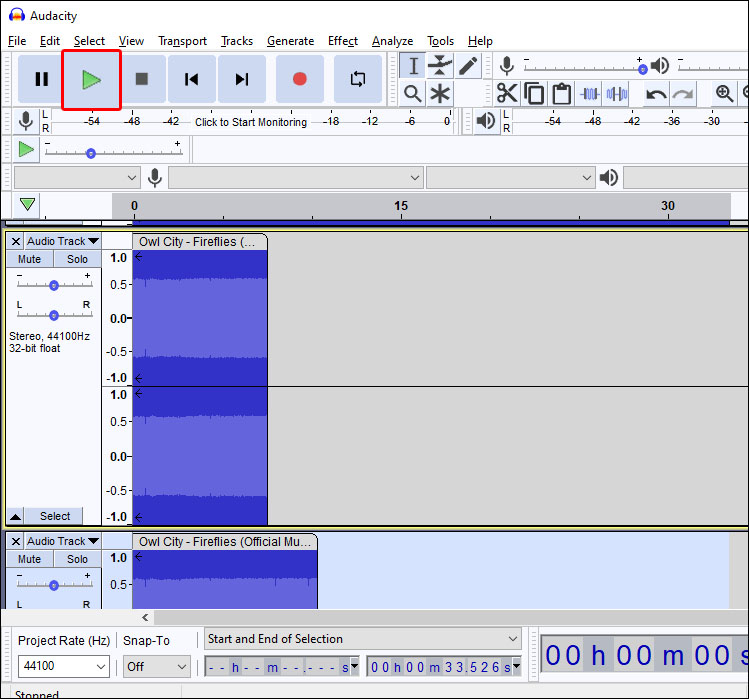Click the Cut scissors icon
The image size is (749, 699).
(x=507, y=93)
